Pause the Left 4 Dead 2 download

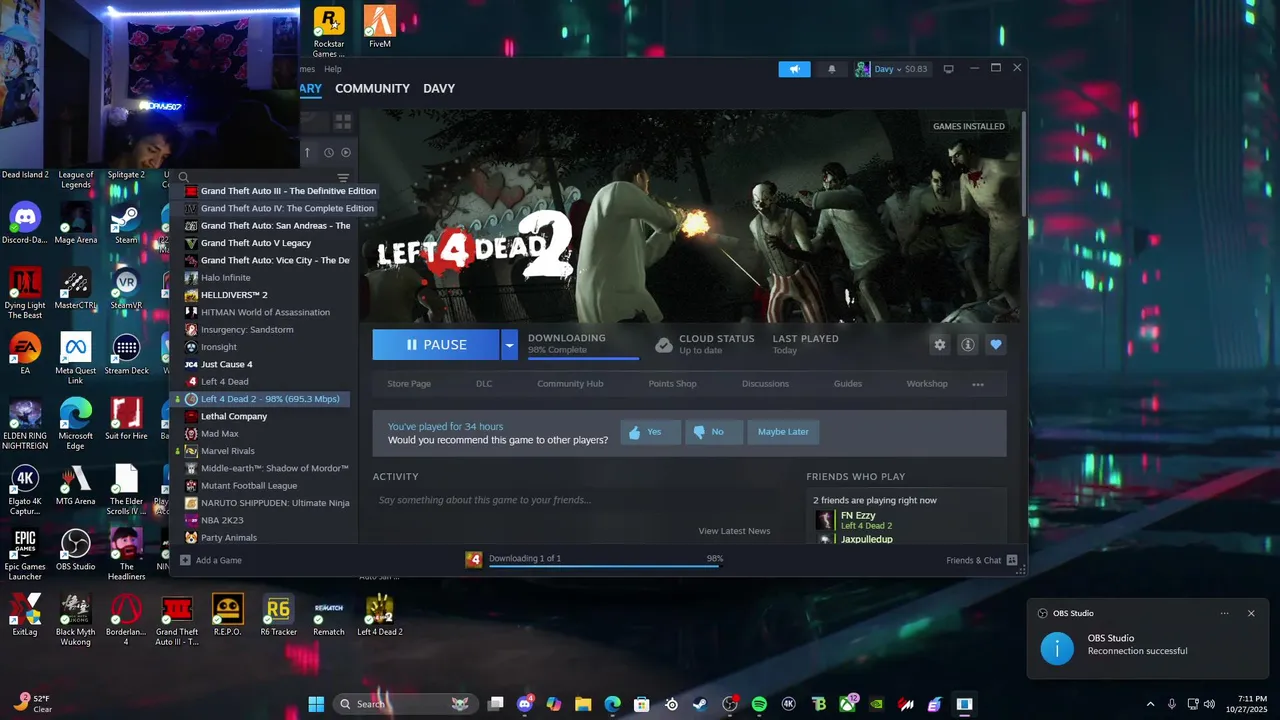coord(436,345)
